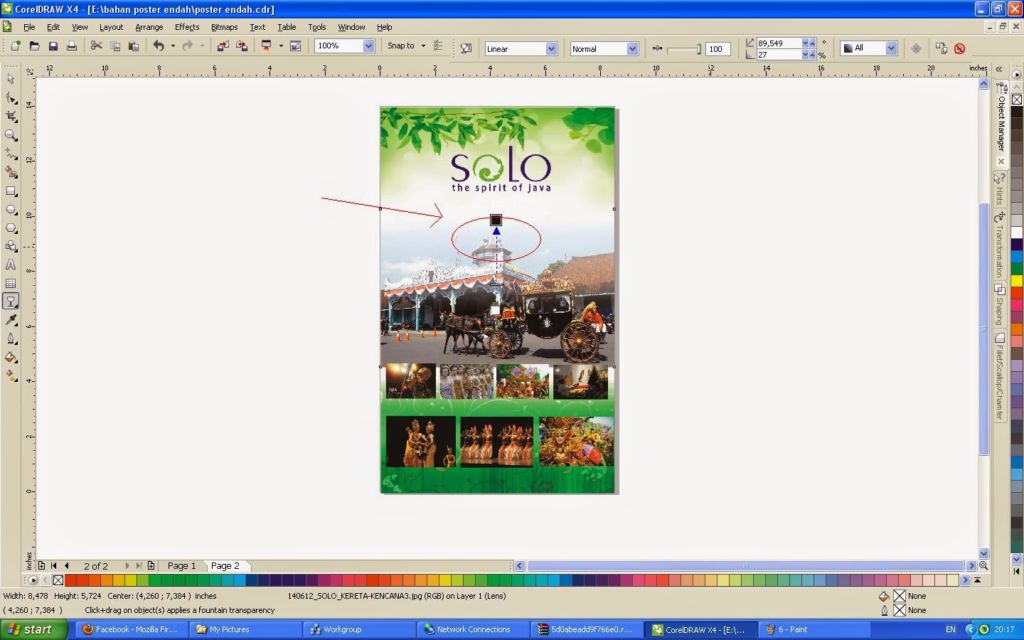Undo the last action
Image resolution: width=1024 pixels, height=640 pixels.
pyautogui.click(x=159, y=46)
